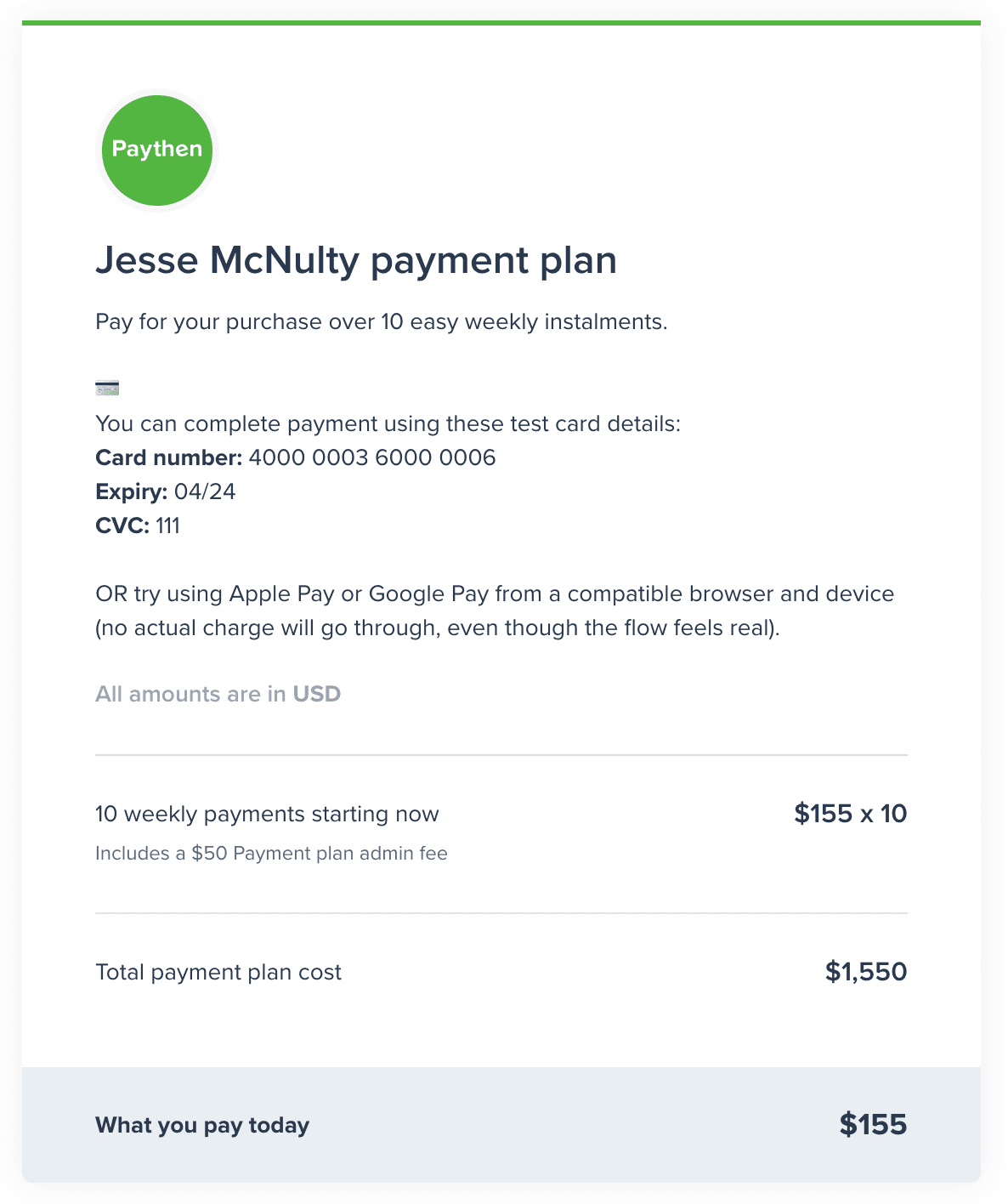Click the USD currency label
Viewport: 1008px width, 1204px height.
point(317,694)
